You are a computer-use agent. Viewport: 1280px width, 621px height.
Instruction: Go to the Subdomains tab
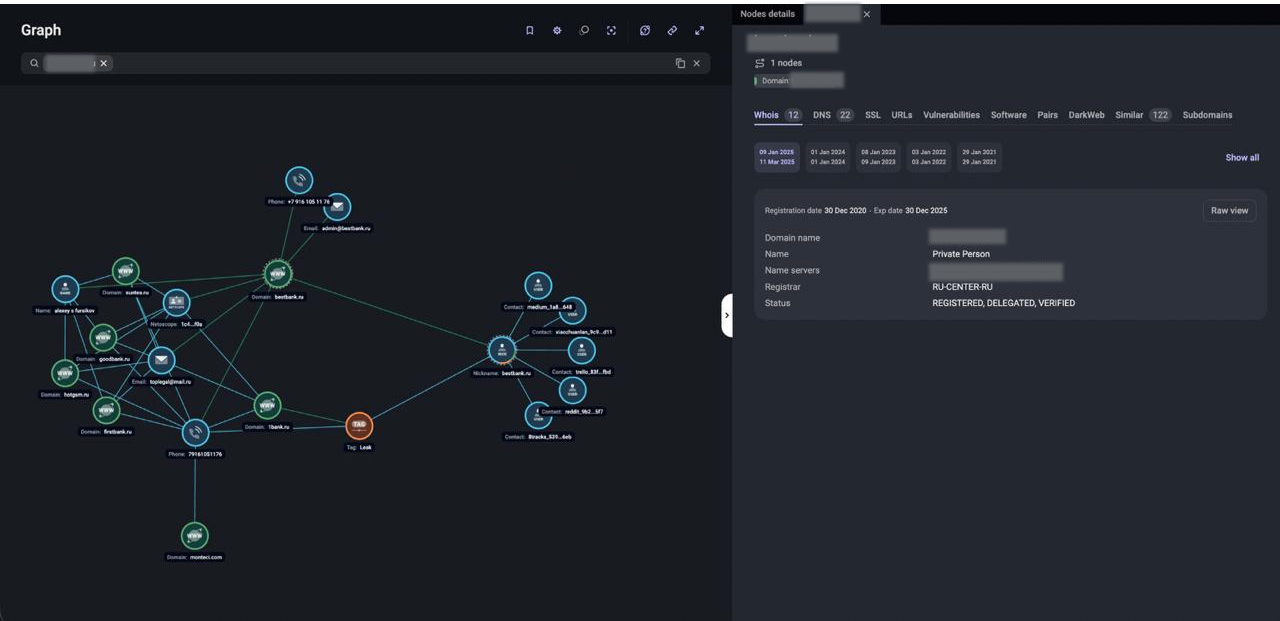coord(1207,115)
